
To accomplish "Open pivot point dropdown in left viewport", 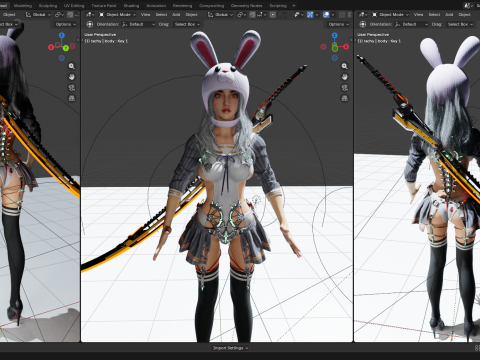I will click(59, 15).
